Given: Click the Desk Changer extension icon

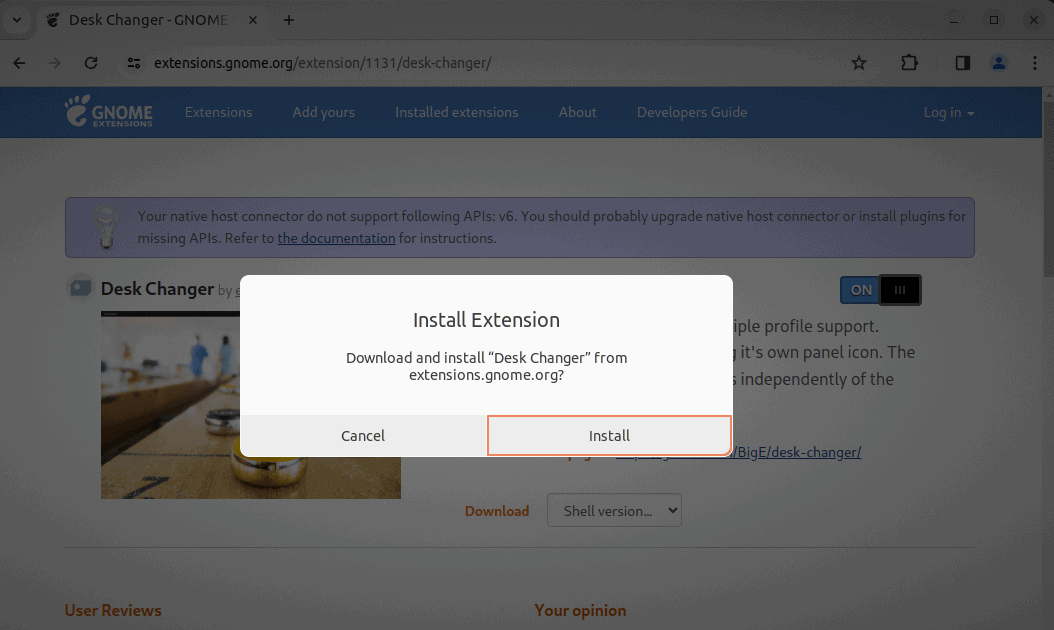Looking at the screenshot, I should coord(81,288).
